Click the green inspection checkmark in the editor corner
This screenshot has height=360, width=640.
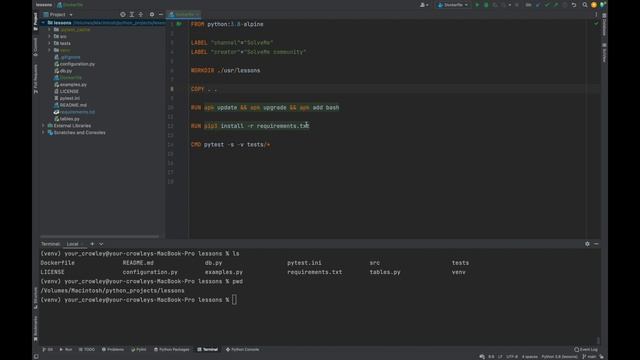(x=596, y=24)
